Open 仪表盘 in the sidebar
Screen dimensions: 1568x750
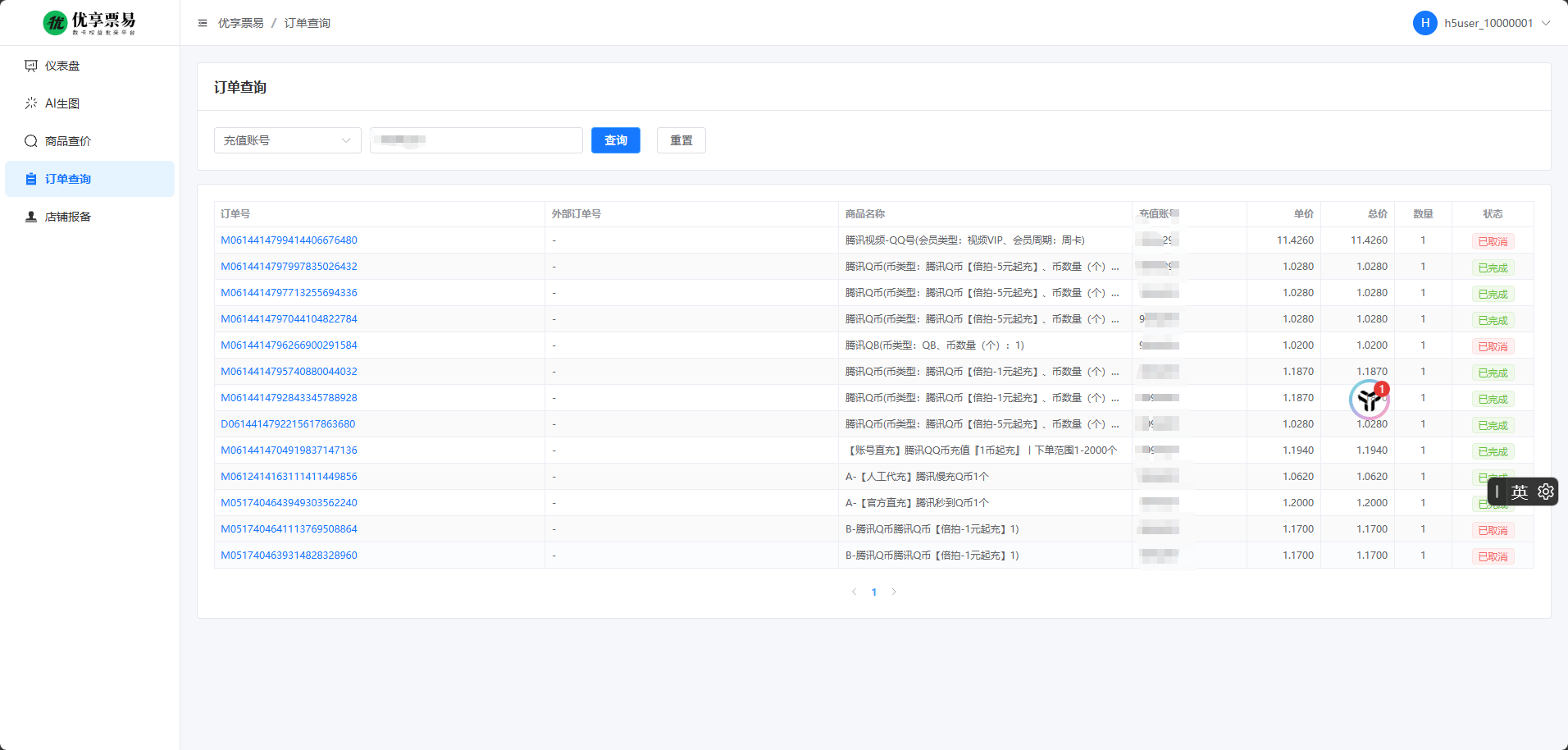tap(89, 66)
